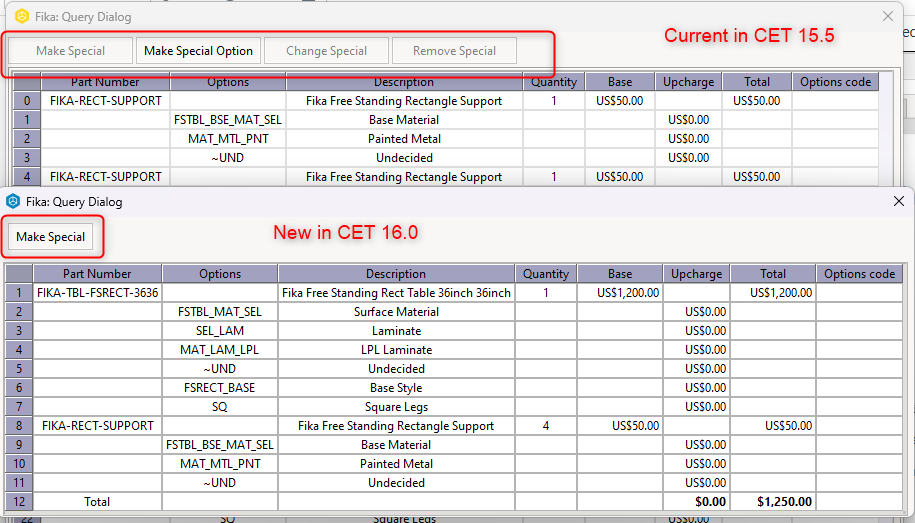Click LPL Laminate description cell
This screenshot has width=915, height=523.
(x=396, y=350)
